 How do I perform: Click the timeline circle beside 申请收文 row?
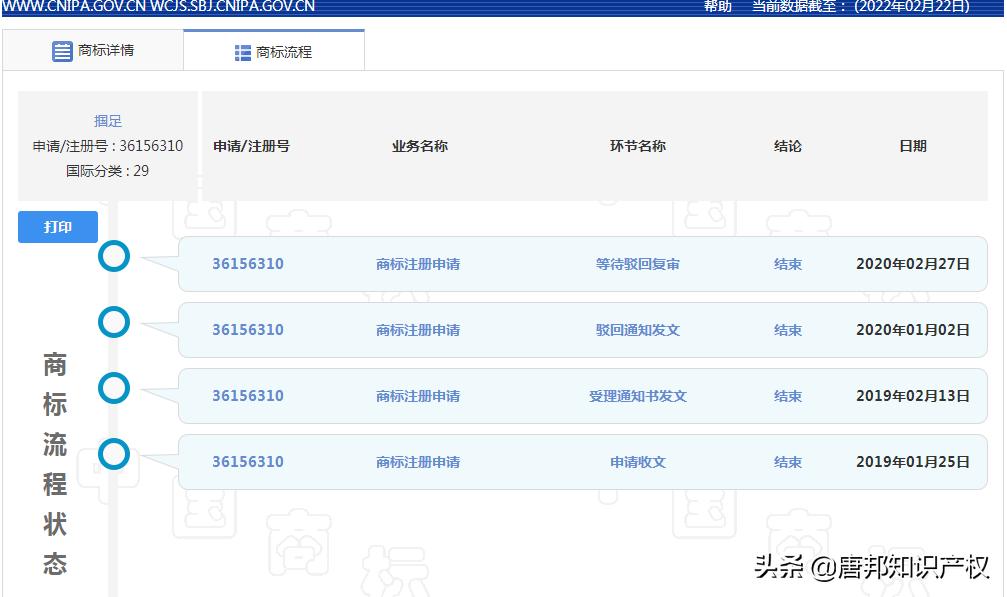click(114, 453)
